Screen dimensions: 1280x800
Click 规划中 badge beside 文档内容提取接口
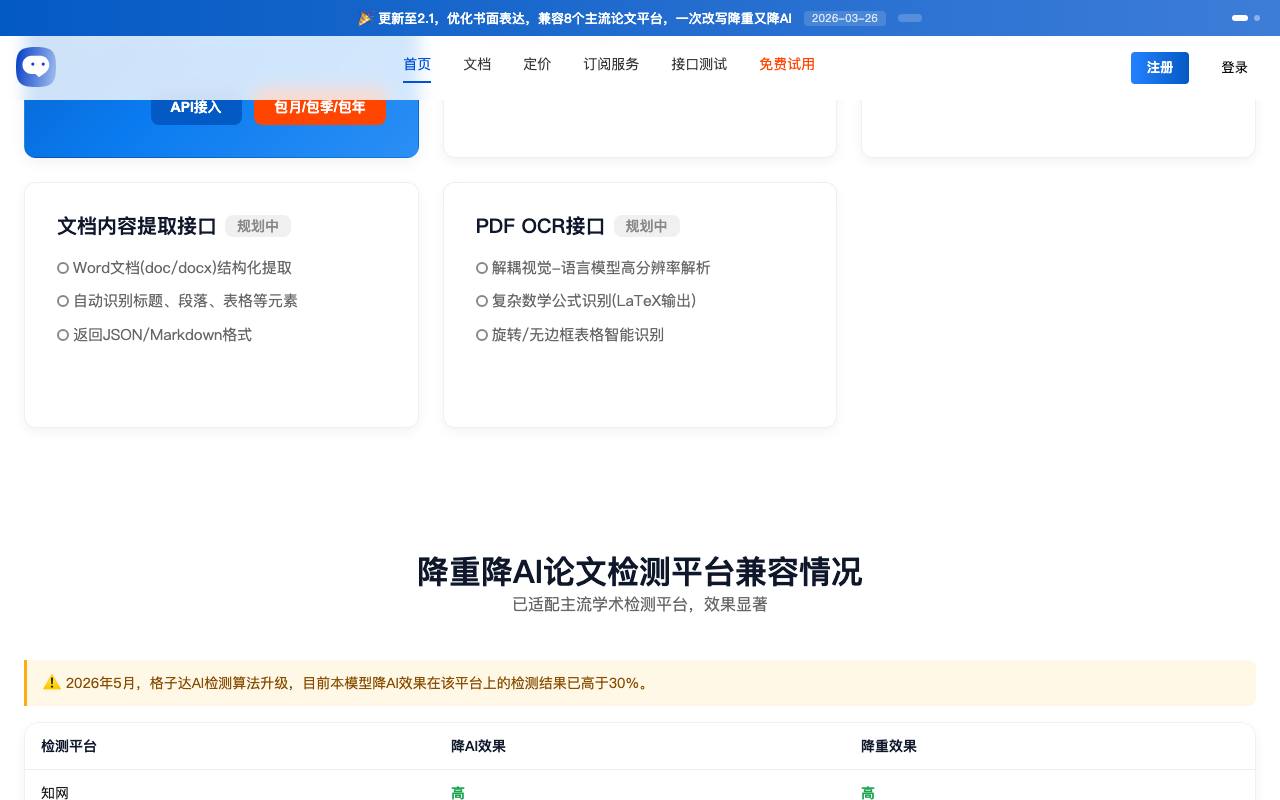pyautogui.click(x=258, y=226)
